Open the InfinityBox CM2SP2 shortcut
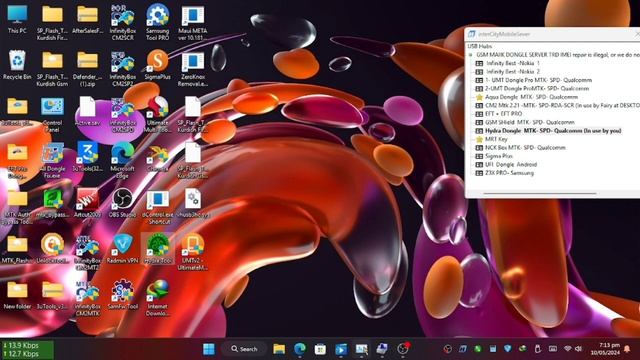 coord(122,68)
